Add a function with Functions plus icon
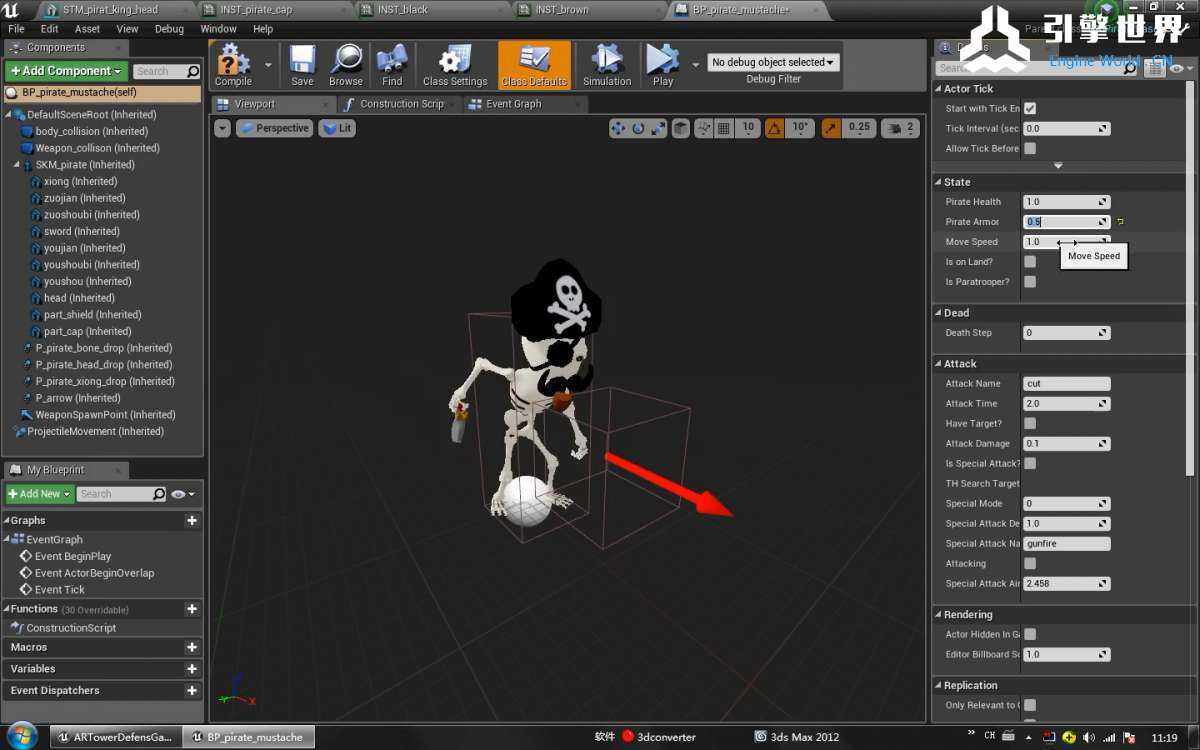The width and height of the screenshot is (1200, 750). [192, 609]
